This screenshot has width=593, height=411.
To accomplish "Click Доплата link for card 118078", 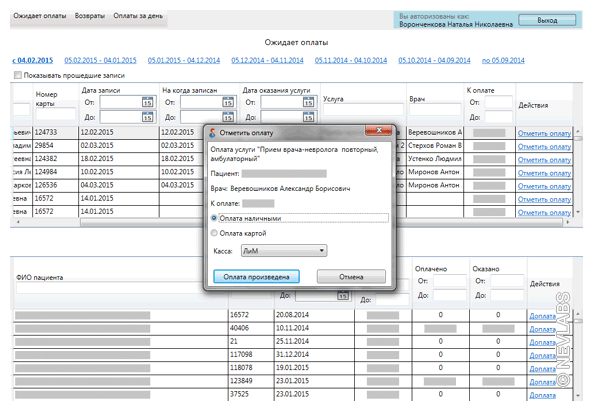I will 542,369.
